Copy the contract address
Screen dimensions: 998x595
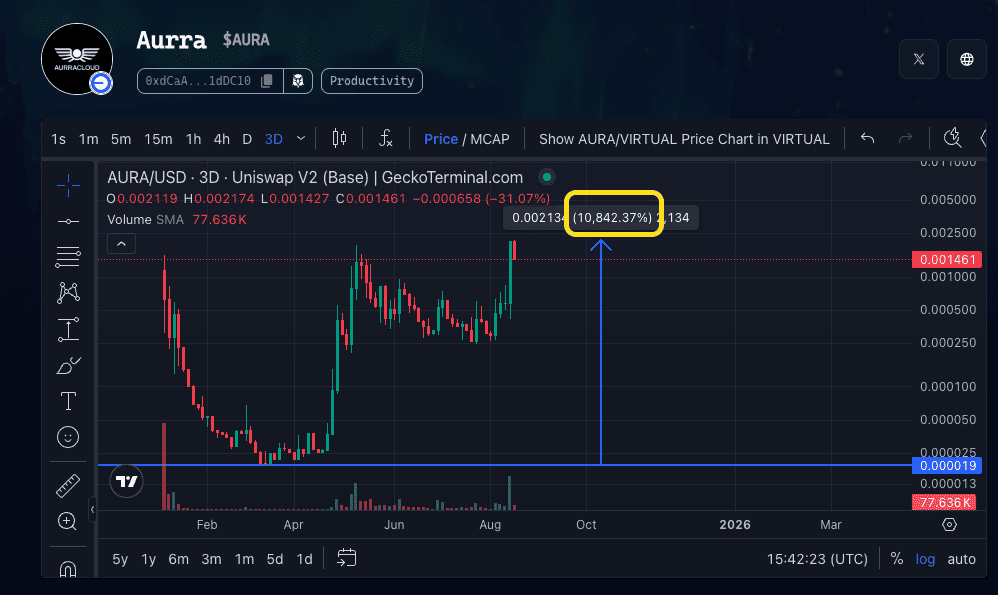tap(267, 81)
